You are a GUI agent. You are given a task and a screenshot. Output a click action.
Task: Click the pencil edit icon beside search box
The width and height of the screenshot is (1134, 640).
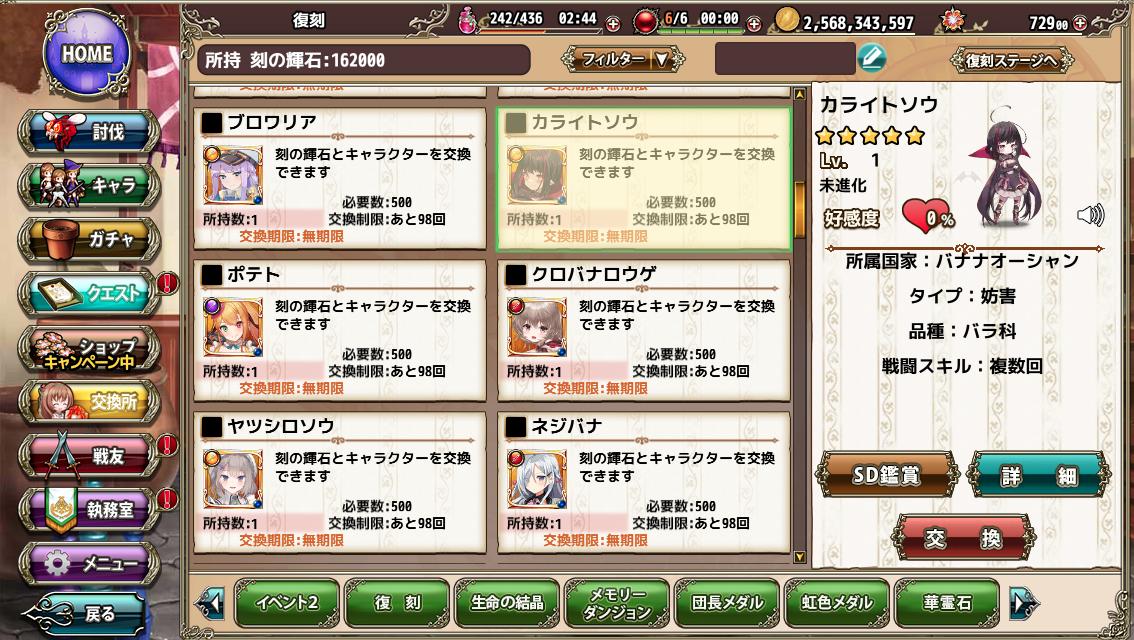point(871,58)
